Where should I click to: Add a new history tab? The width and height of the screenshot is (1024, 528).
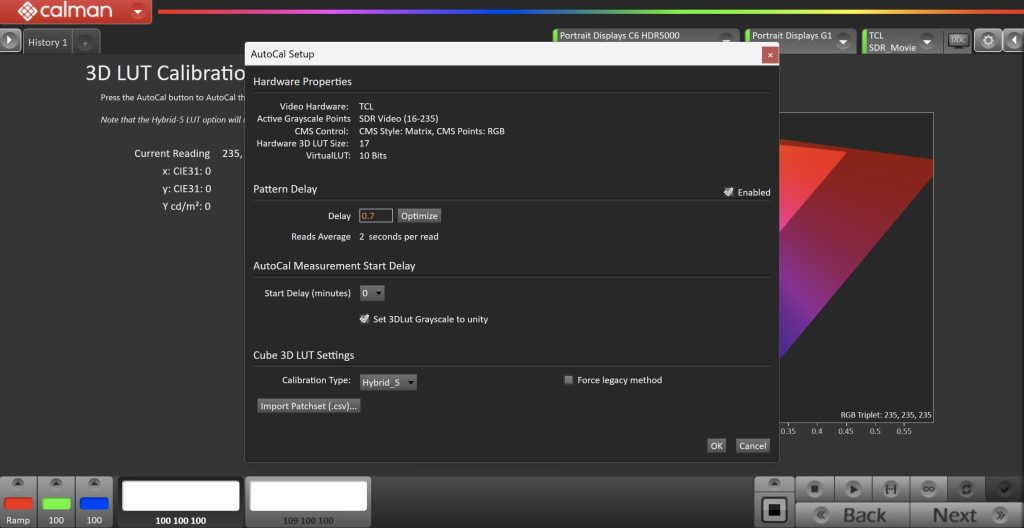pyautogui.click(x=85, y=43)
